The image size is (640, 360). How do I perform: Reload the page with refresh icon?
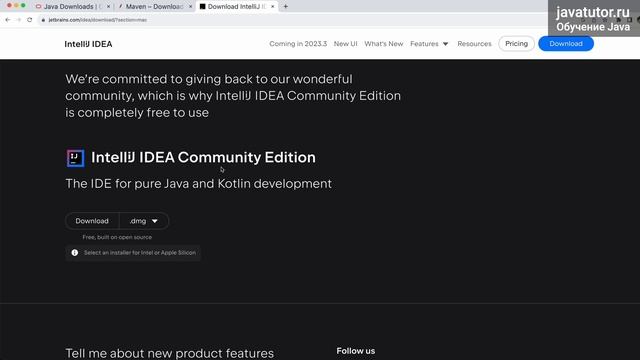tap(29, 20)
